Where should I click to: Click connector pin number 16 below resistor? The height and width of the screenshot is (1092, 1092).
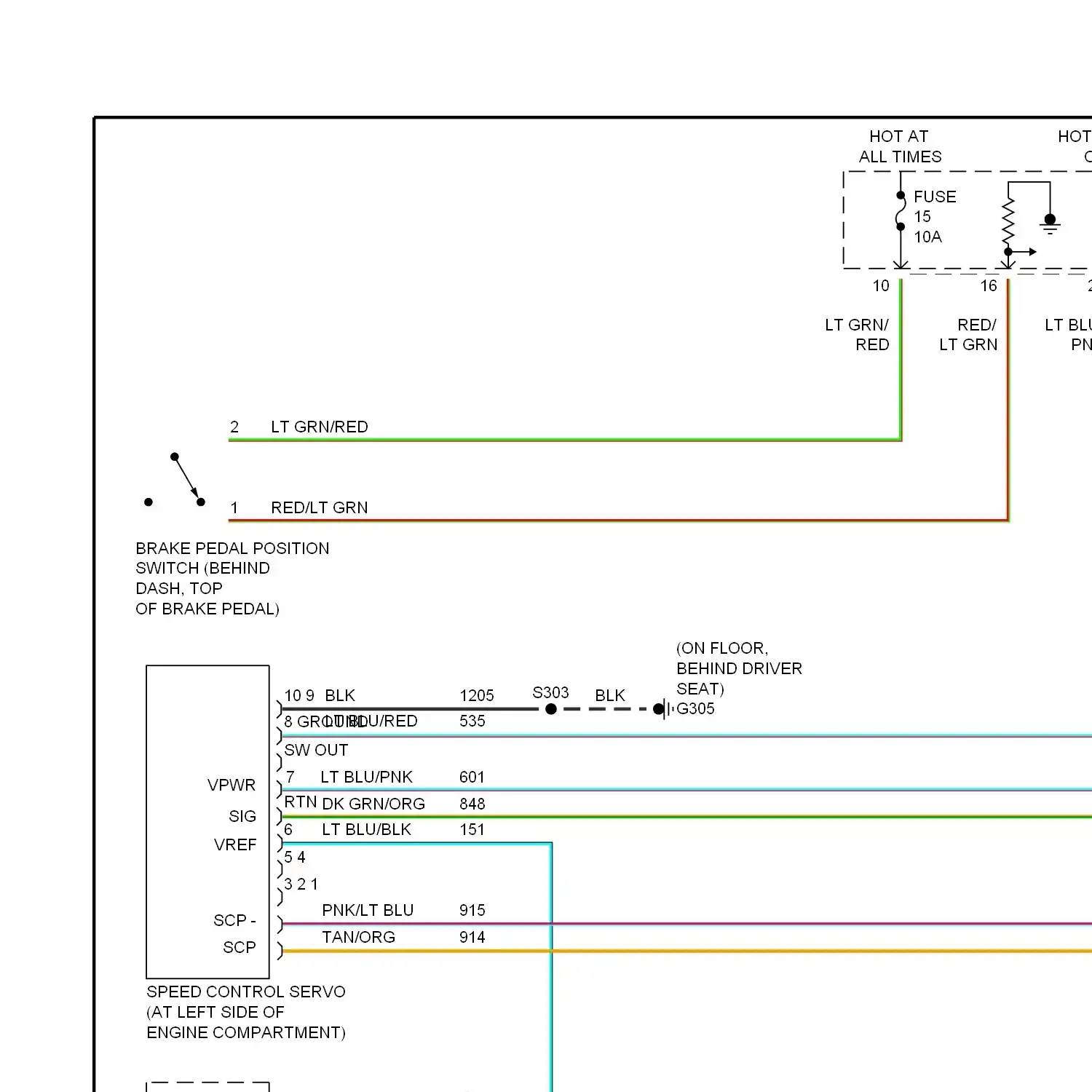pos(989,286)
